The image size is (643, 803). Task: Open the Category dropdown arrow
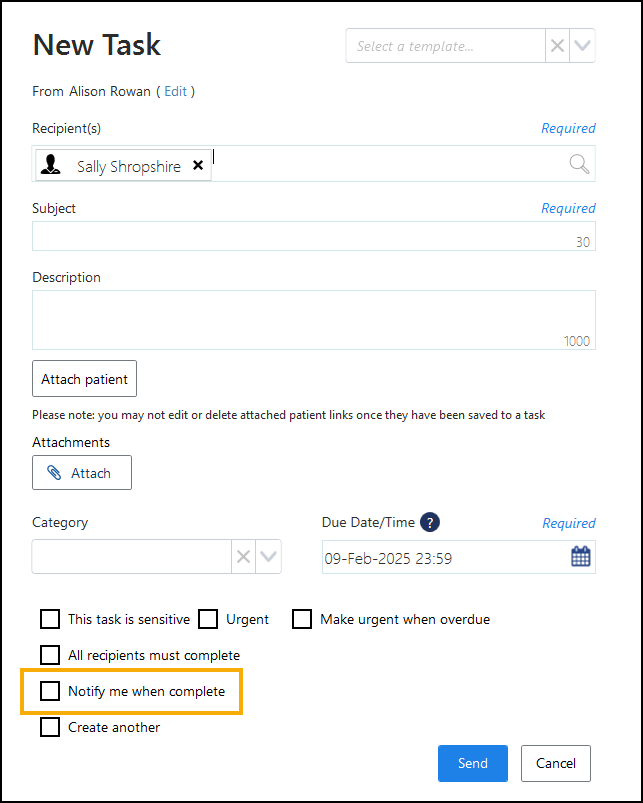[268, 557]
